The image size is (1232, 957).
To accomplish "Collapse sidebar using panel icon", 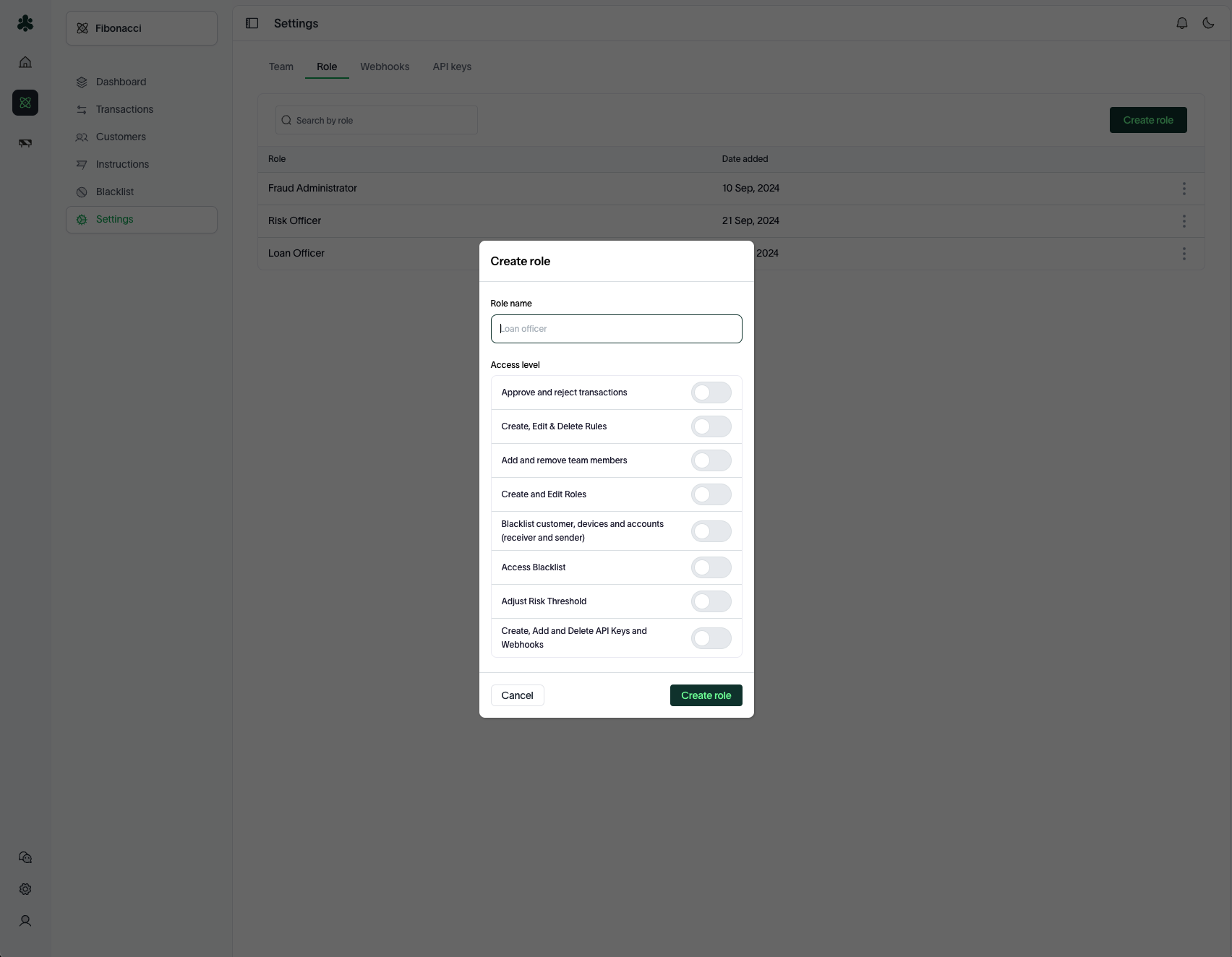I will pos(252,23).
